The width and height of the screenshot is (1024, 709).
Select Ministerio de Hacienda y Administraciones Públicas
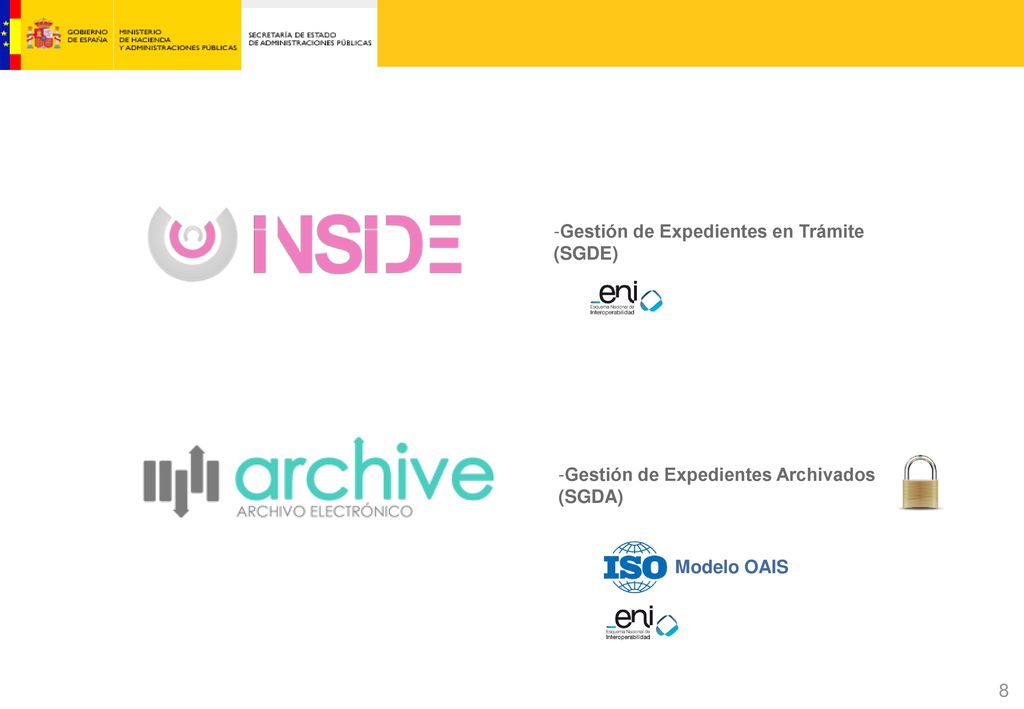178,39
